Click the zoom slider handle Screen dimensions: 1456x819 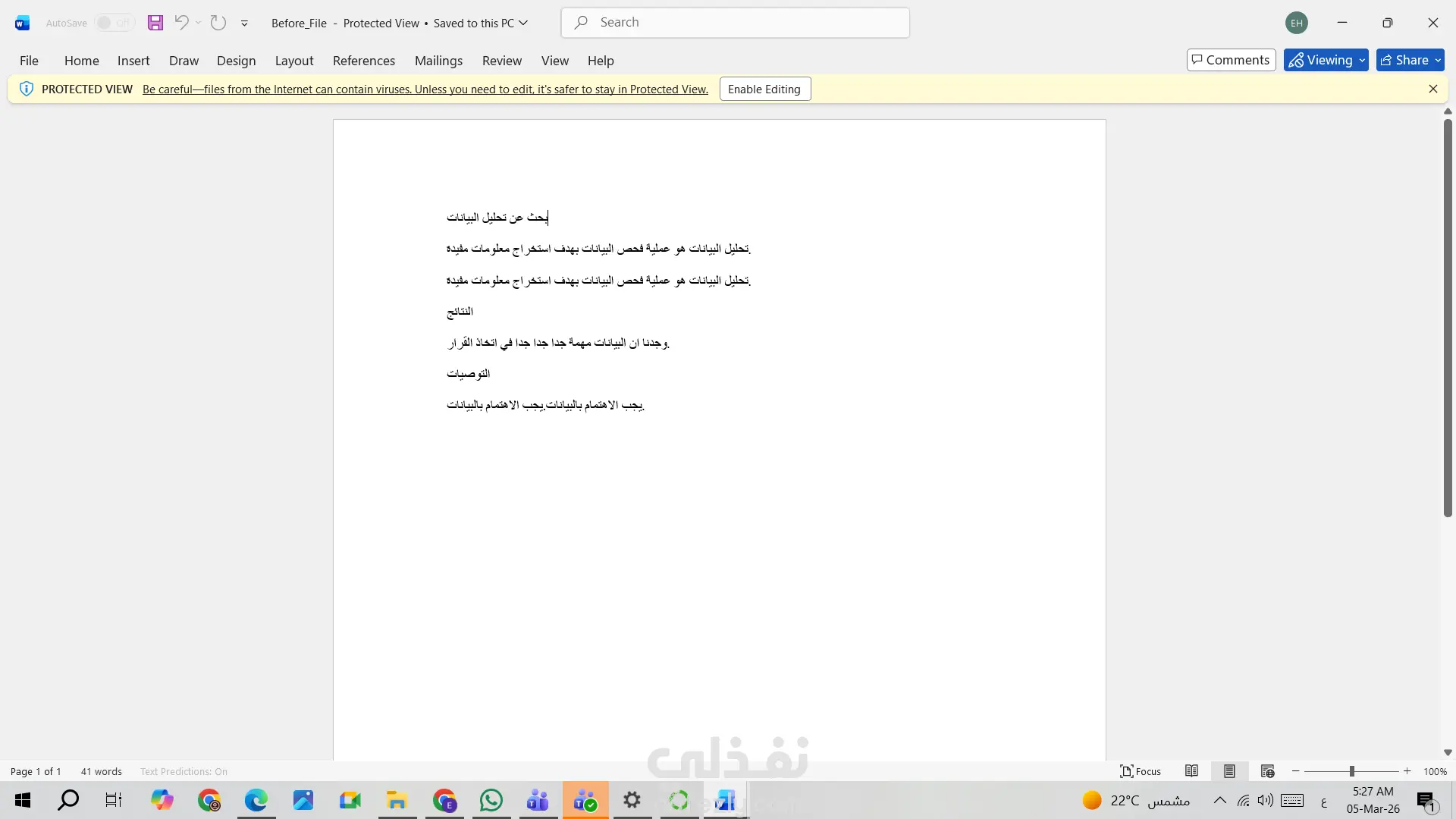pyautogui.click(x=1352, y=771)
